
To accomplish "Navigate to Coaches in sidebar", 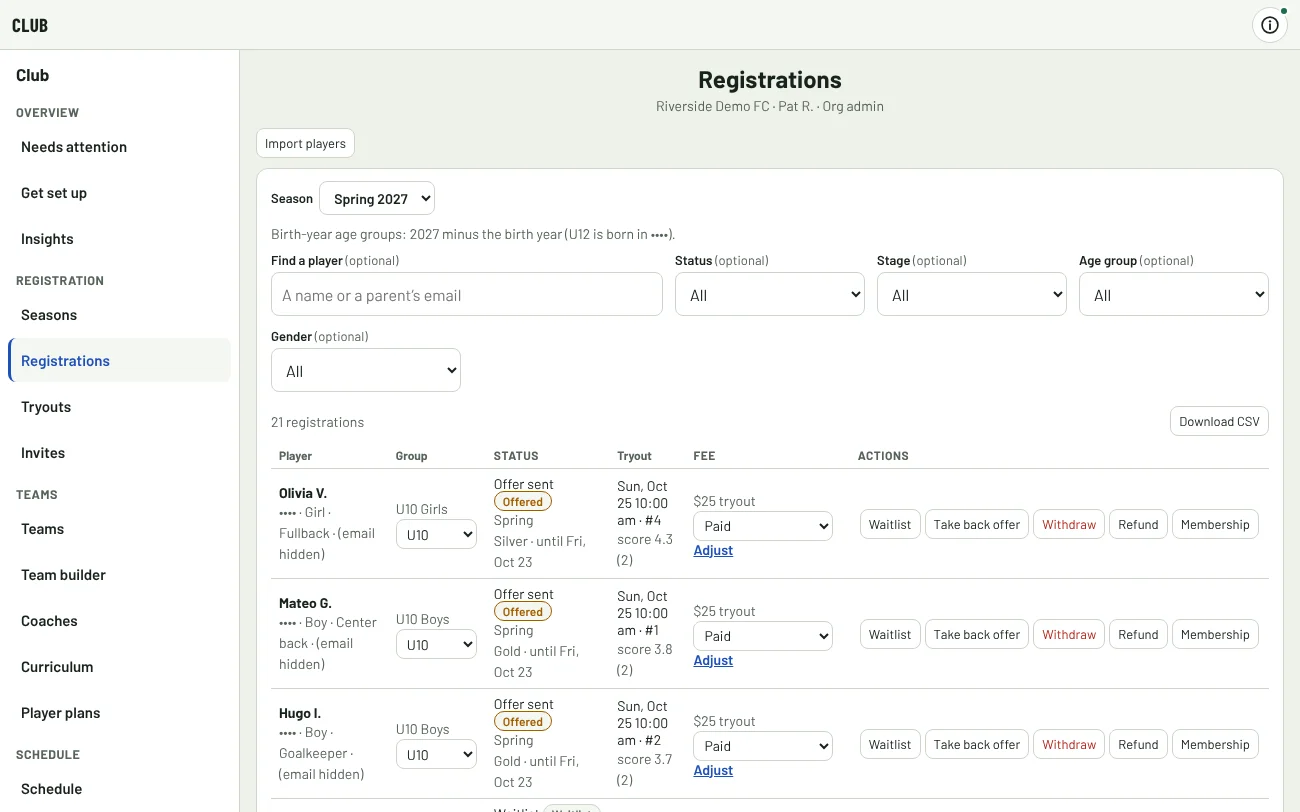I will (x=119, y=621).
